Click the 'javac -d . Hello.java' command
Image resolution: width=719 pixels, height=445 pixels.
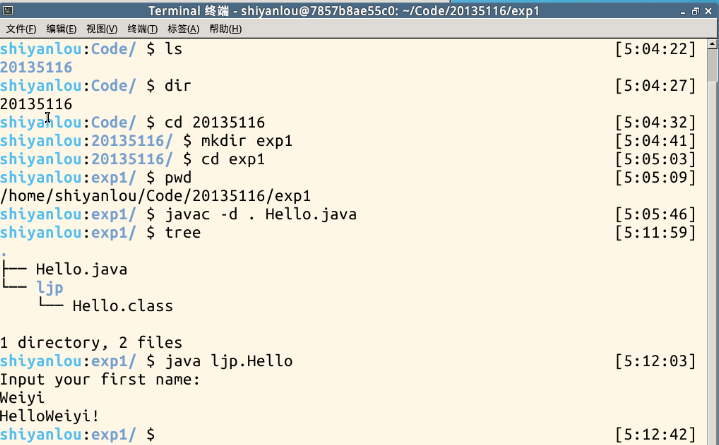[260, 214]
